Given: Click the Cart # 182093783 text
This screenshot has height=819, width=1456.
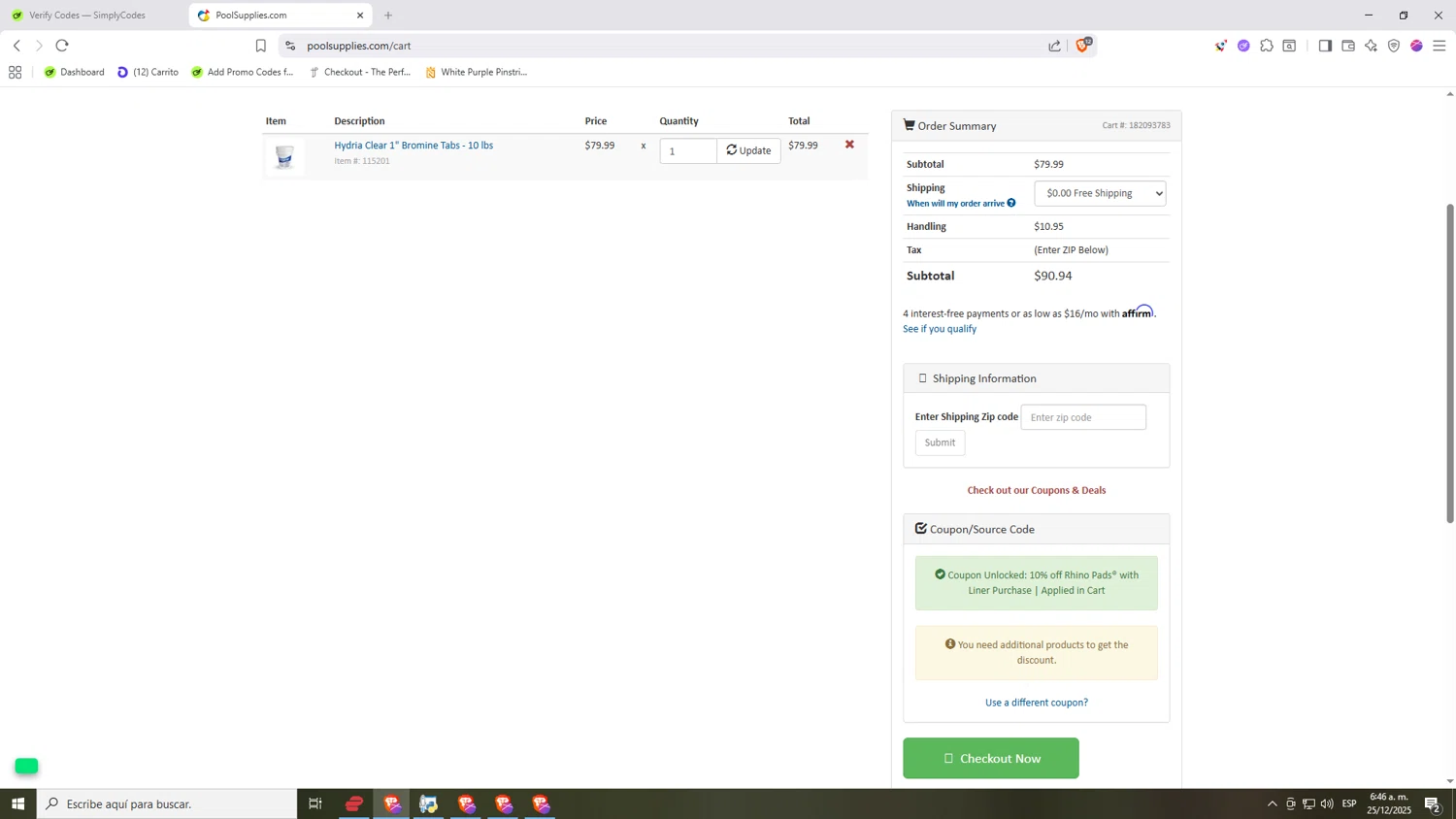Looking at the screenshot, I should point(1136,125).
